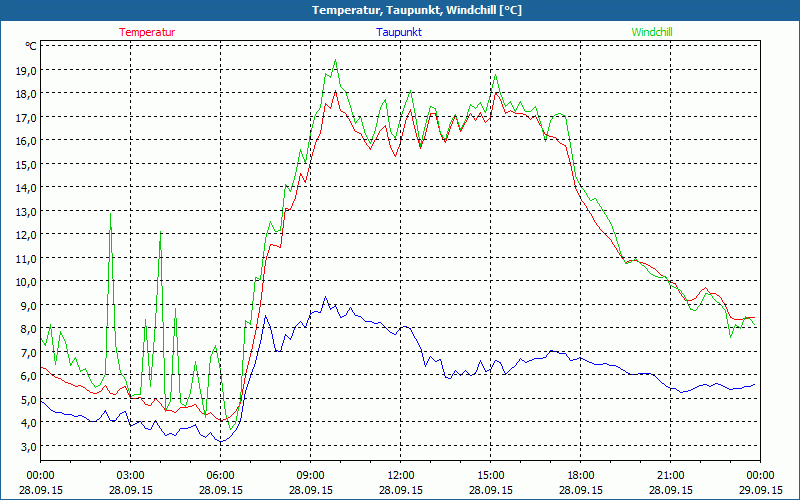Viewport: 800px width, 500px height.
Task: Click the 6,0 y-axis value
Action: [x=29, y=376]
